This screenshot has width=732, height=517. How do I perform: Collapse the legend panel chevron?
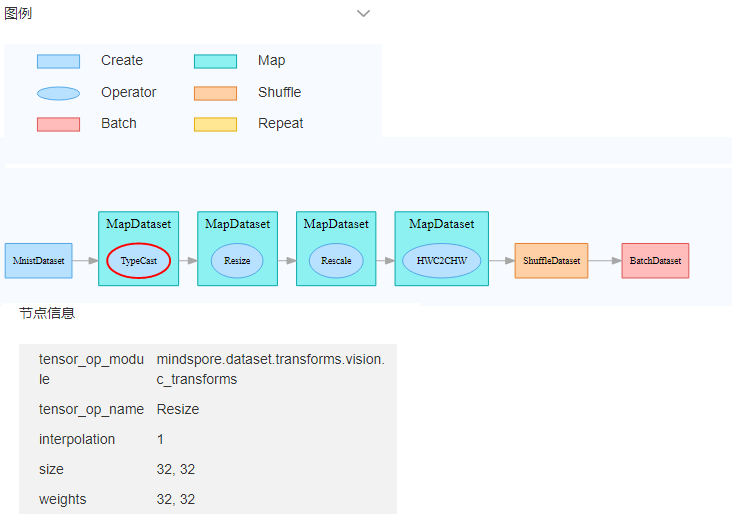(x=364, y=14)
